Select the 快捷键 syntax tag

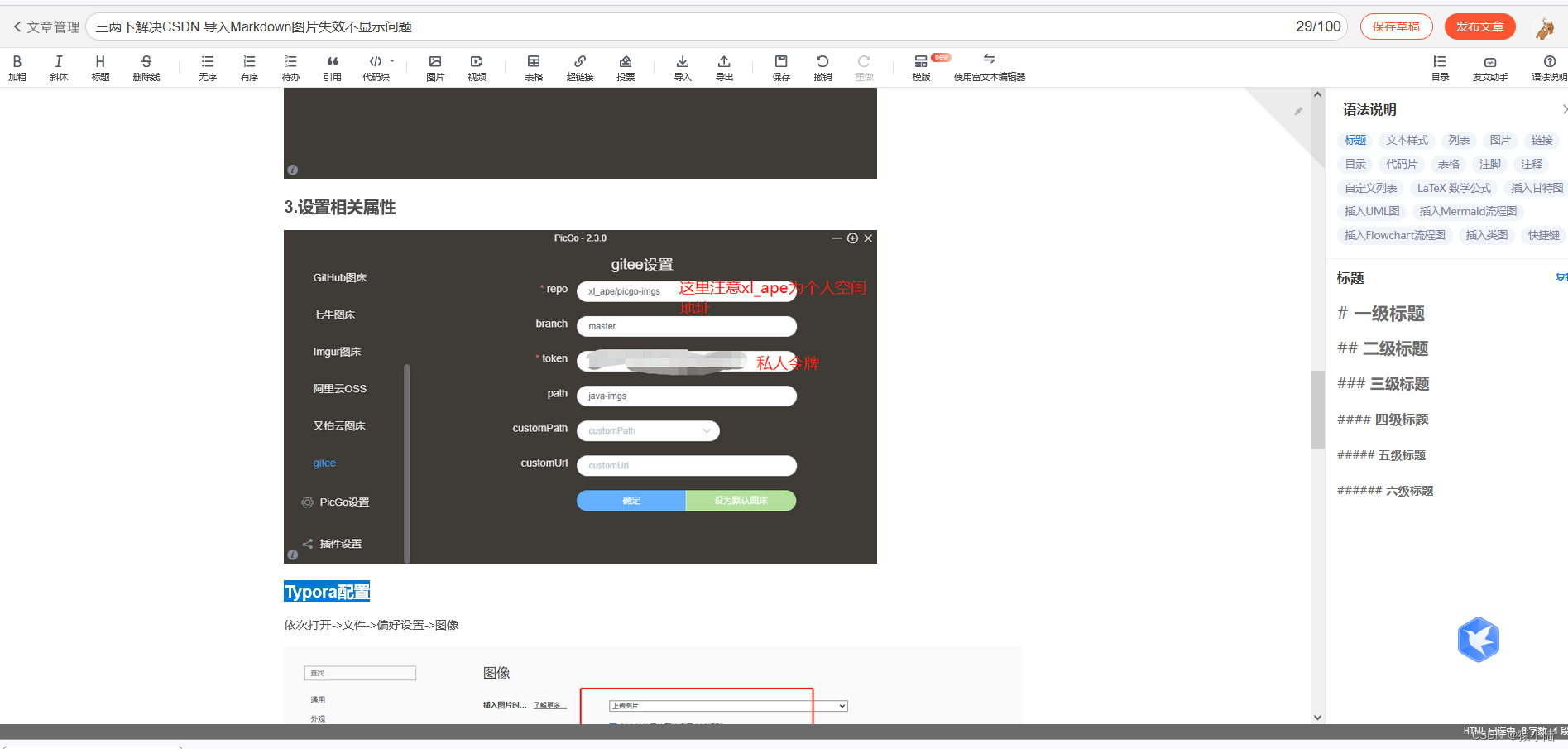(1543, 235)
